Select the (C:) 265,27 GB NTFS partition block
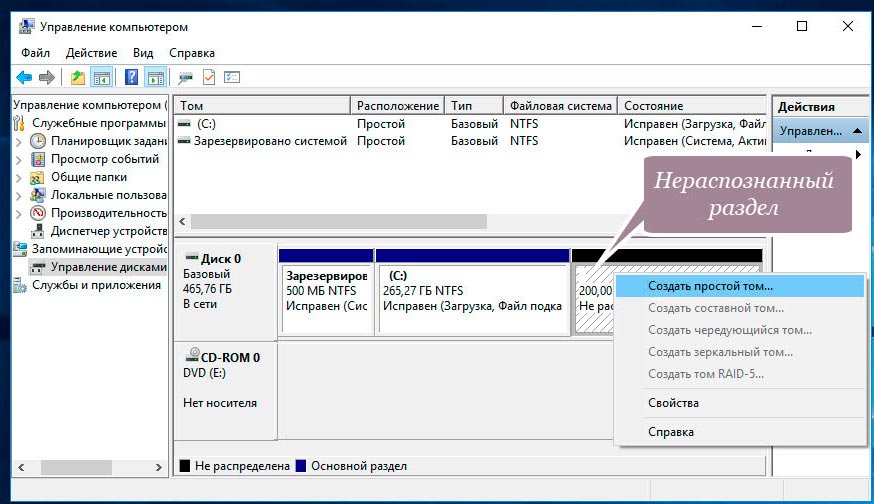This screenshot has width=874, height=504. 471,297
